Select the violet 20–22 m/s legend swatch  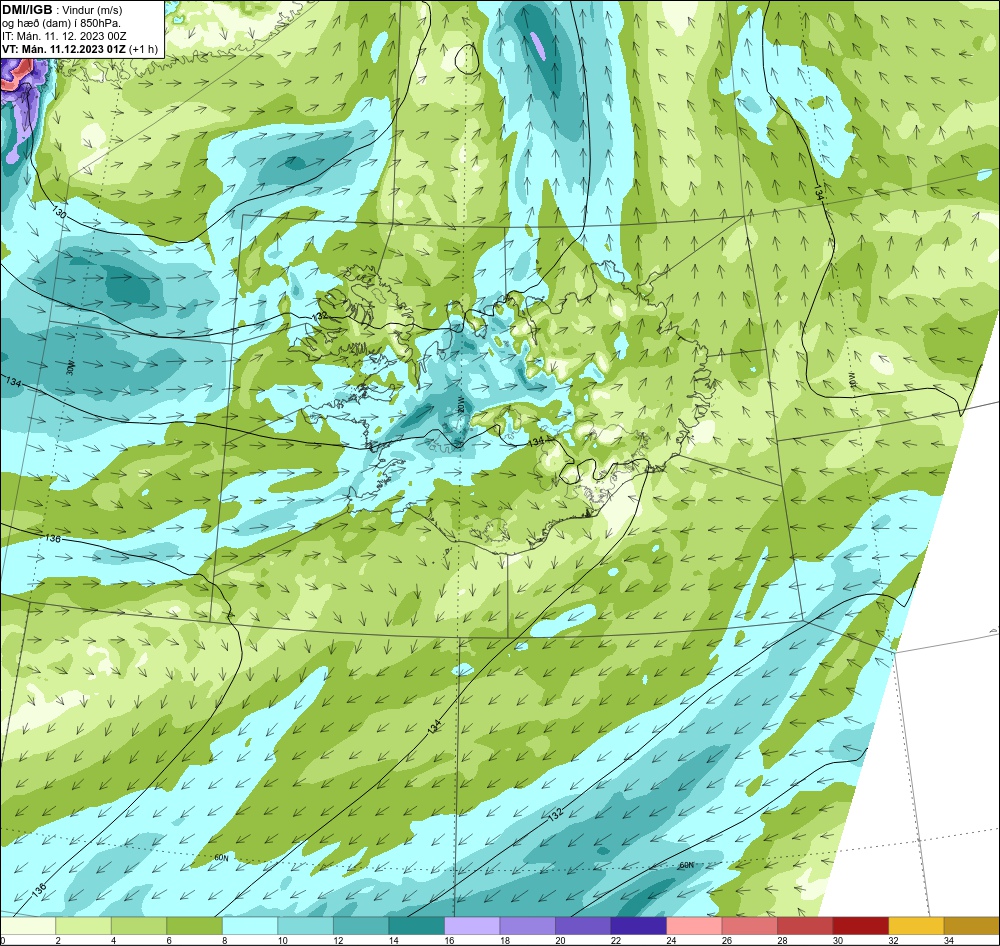(583, 926)
